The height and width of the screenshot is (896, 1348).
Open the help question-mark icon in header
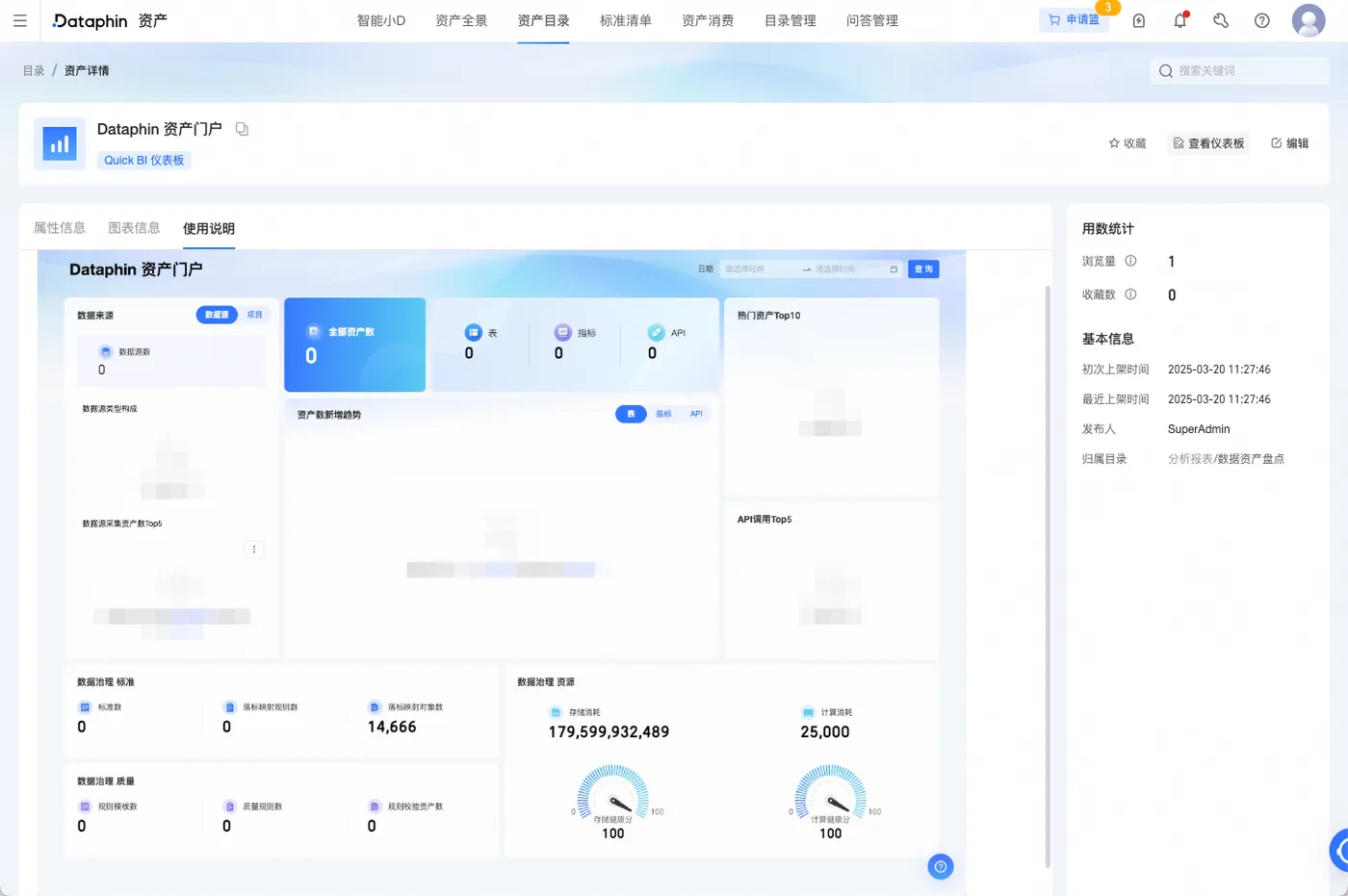(1262, 20)
